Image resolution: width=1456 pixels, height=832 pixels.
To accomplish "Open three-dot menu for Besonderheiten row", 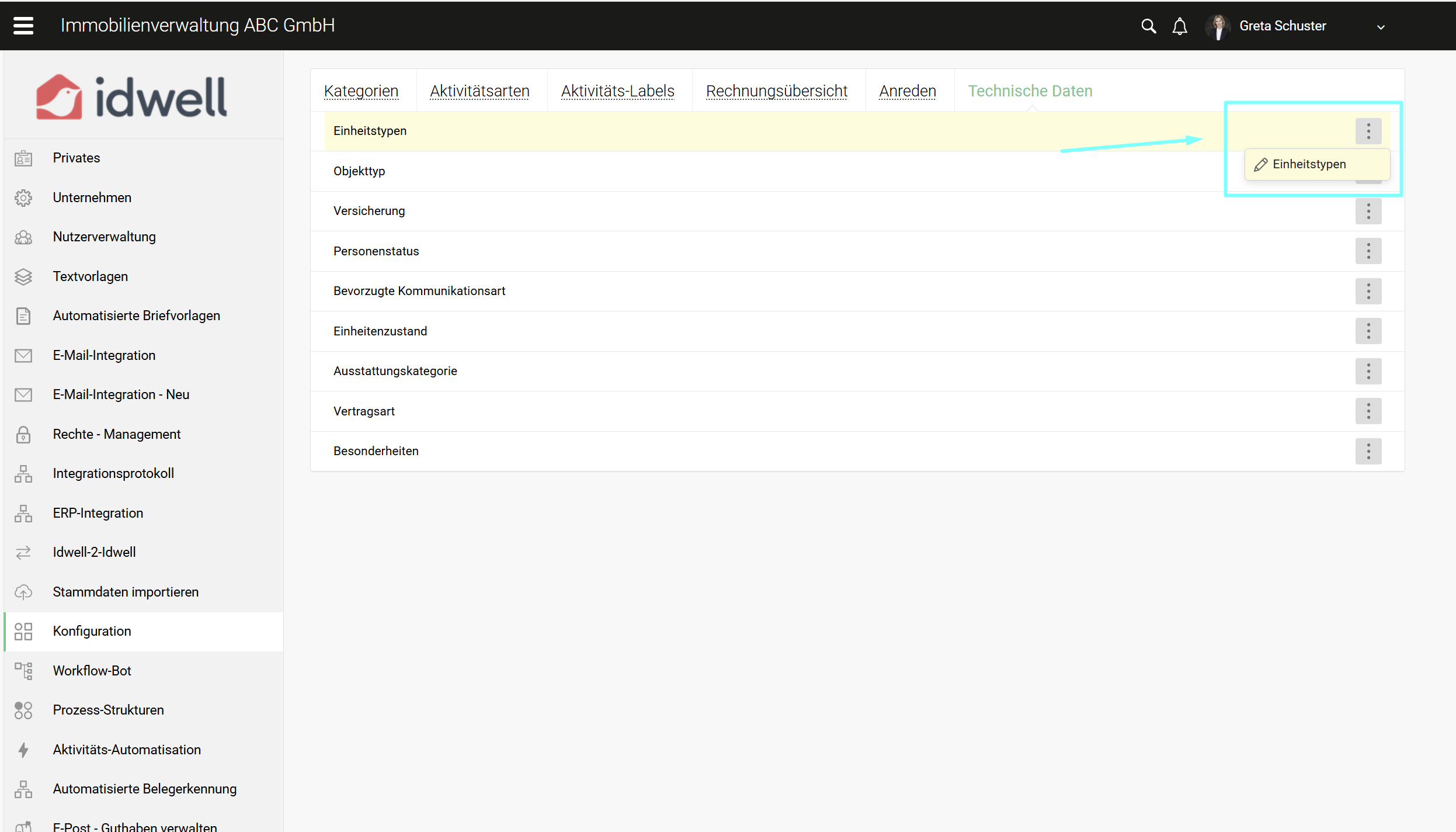I will [x=1368, y=452].
